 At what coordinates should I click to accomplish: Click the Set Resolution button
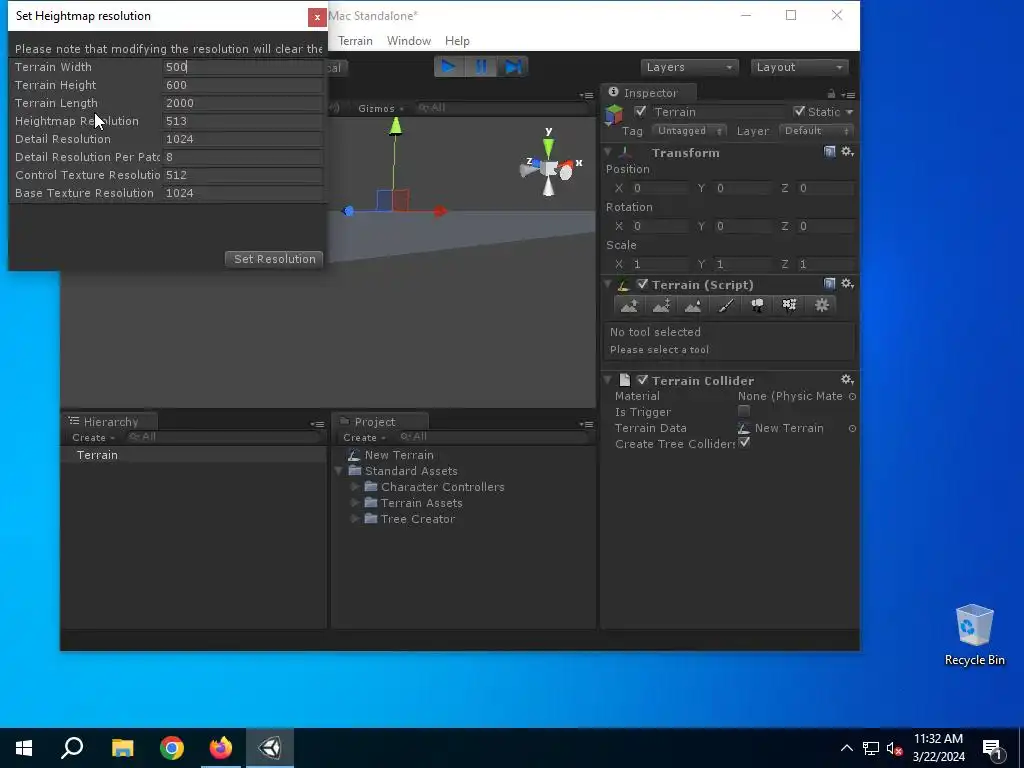pyautogui.click(x=274, y=259)
